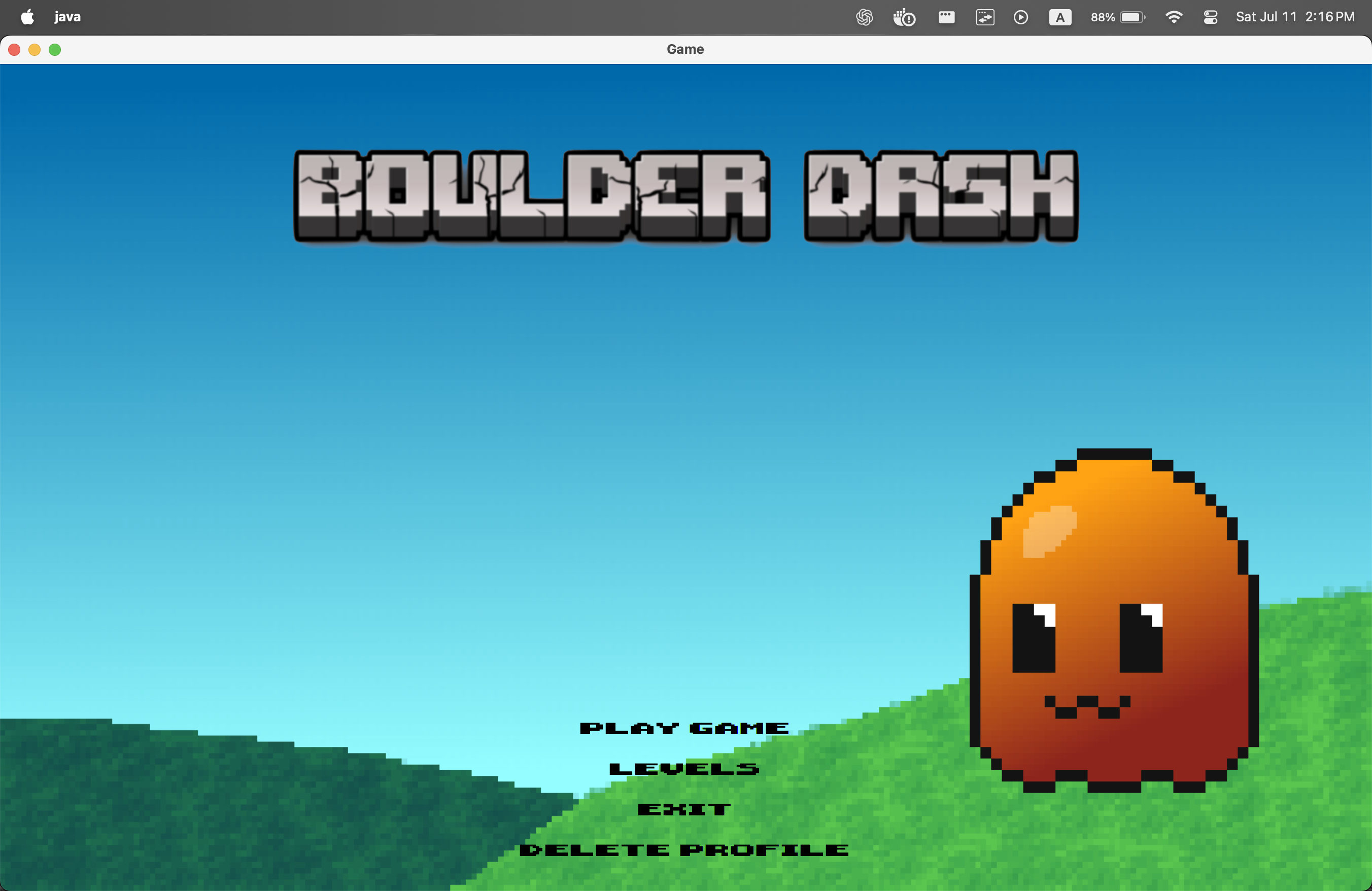Click the ChatGPT menu bar icon
This screenshot has width=1372, height=891.
pos(864,17)
